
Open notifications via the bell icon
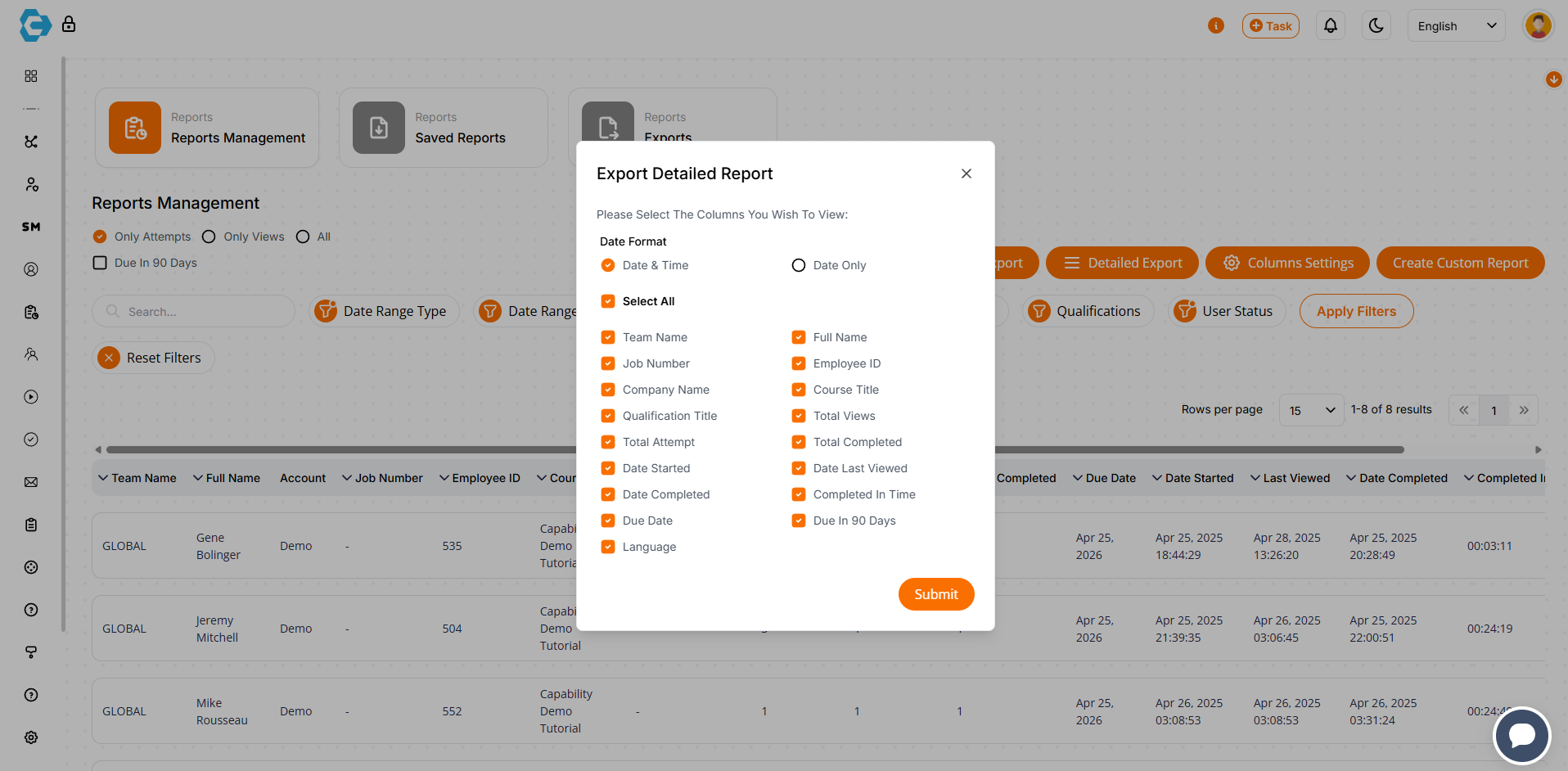pyautogui.click(x=1330, y=25)
